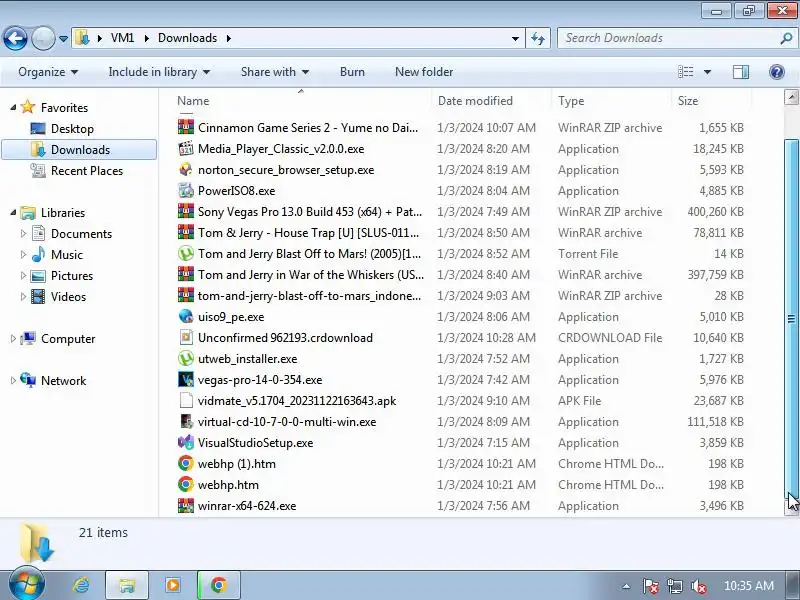Expand the Documents library
The height and width of the screenshot is (600, 800).
tap(23, 233)
